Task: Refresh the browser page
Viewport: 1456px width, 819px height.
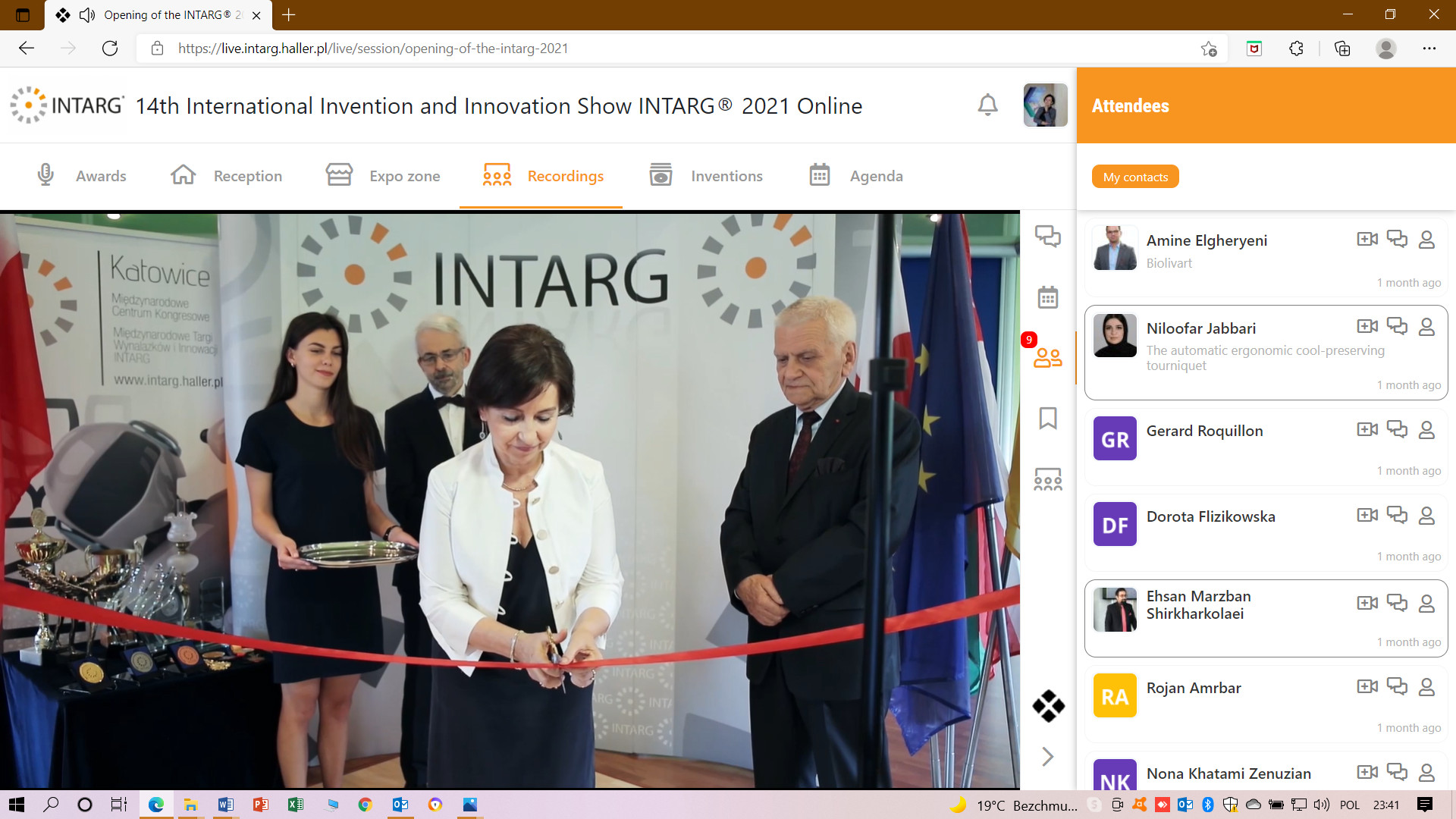Action: 110,49
